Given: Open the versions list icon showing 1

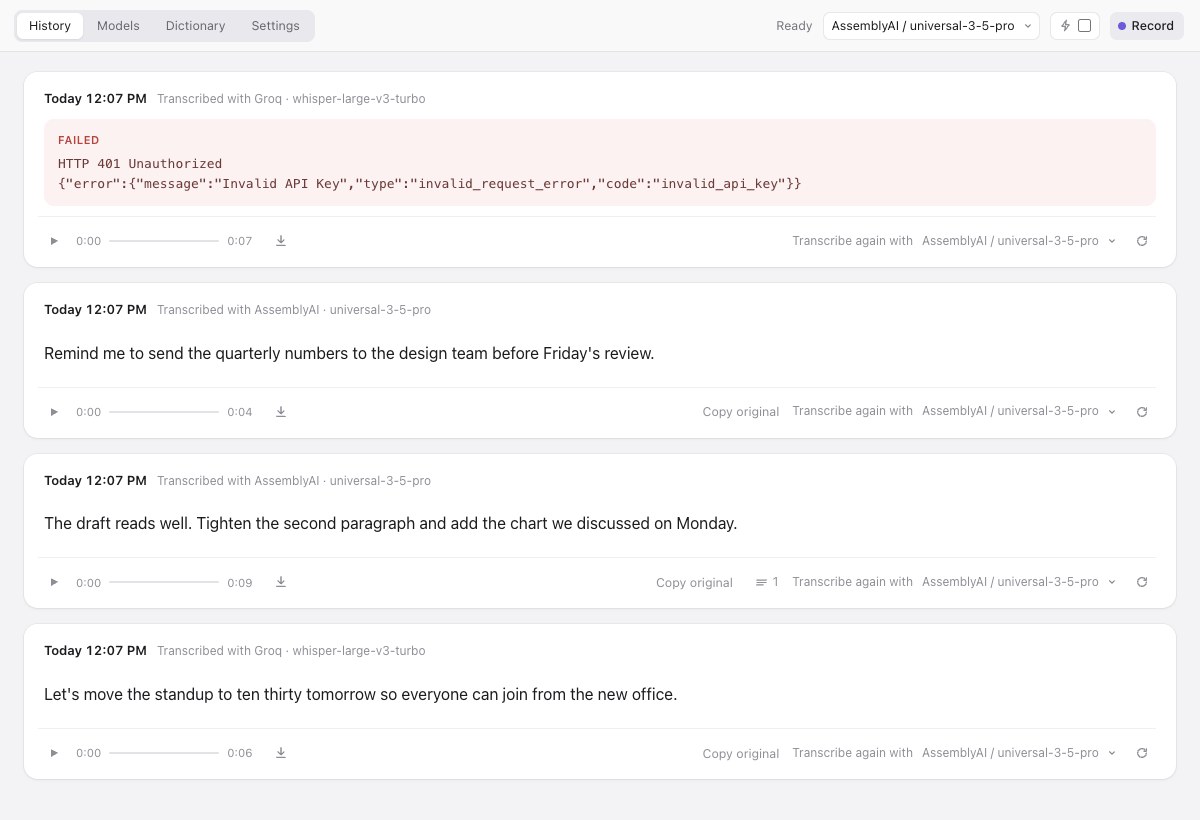Looking at the screenshot, I should click(x=767, y=582).
